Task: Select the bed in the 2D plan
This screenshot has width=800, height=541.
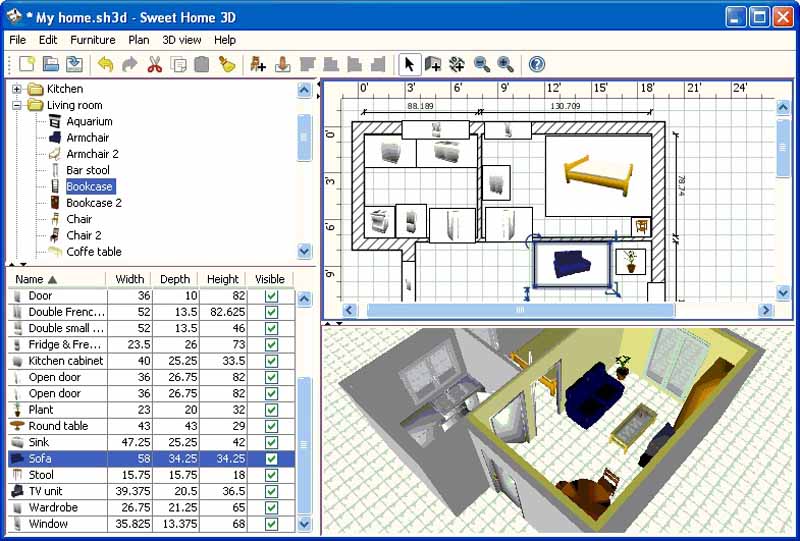Action: pos(598,176)
